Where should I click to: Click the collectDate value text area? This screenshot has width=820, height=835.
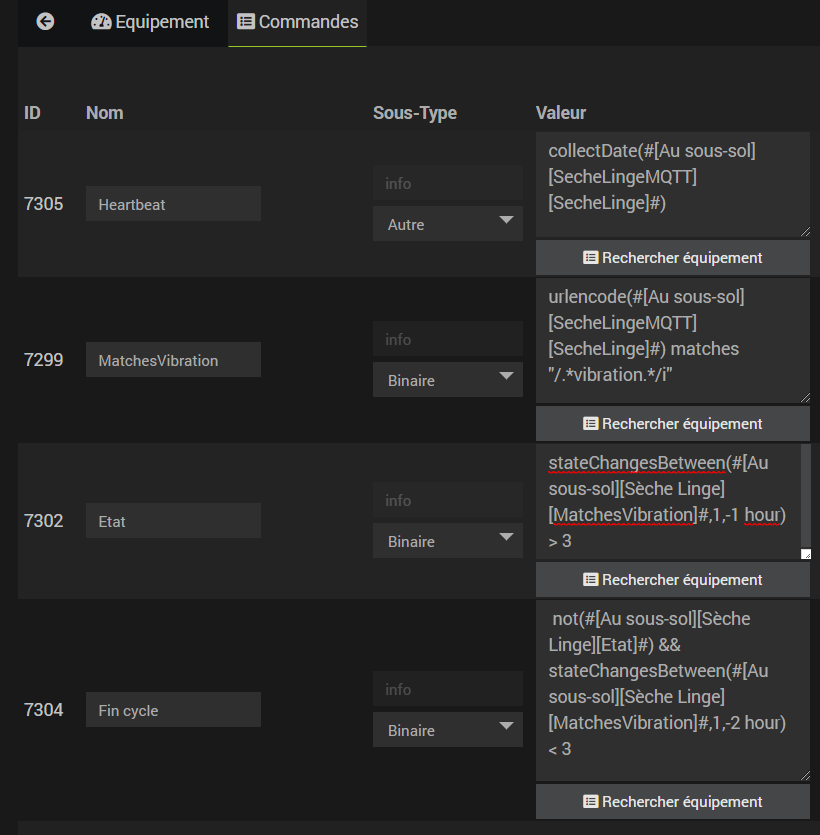(x=672, y=184)
